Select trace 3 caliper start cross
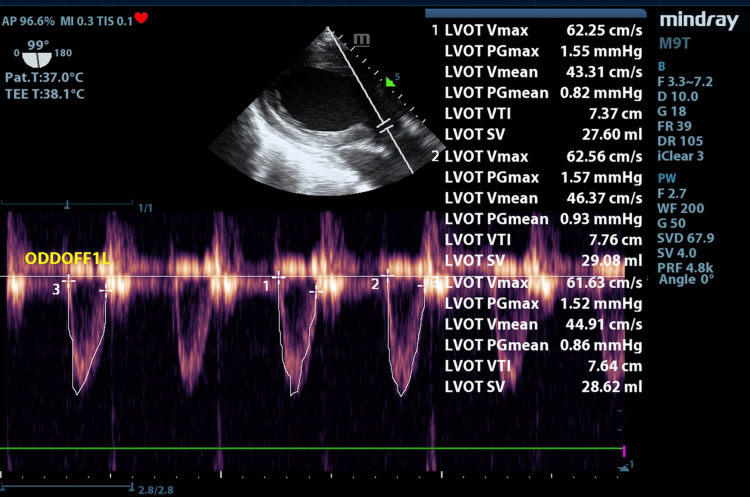 click(69, 280)
